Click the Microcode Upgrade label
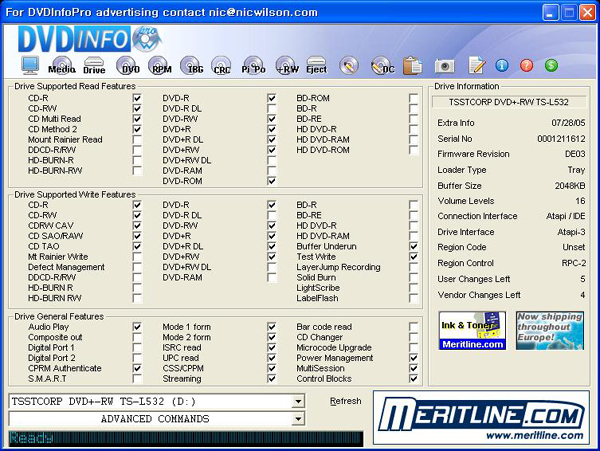This screenshot has width=600, height=451. point(334,348)
